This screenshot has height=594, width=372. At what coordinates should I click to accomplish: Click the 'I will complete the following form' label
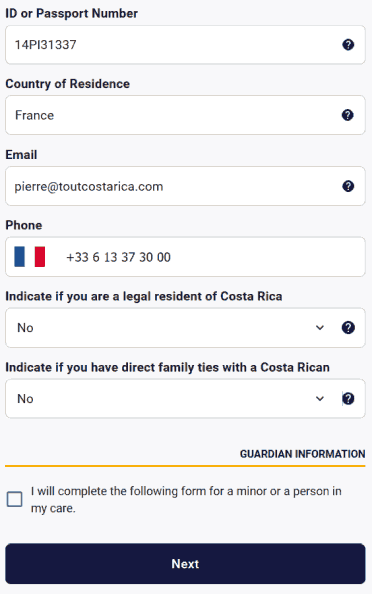[186, 499]
